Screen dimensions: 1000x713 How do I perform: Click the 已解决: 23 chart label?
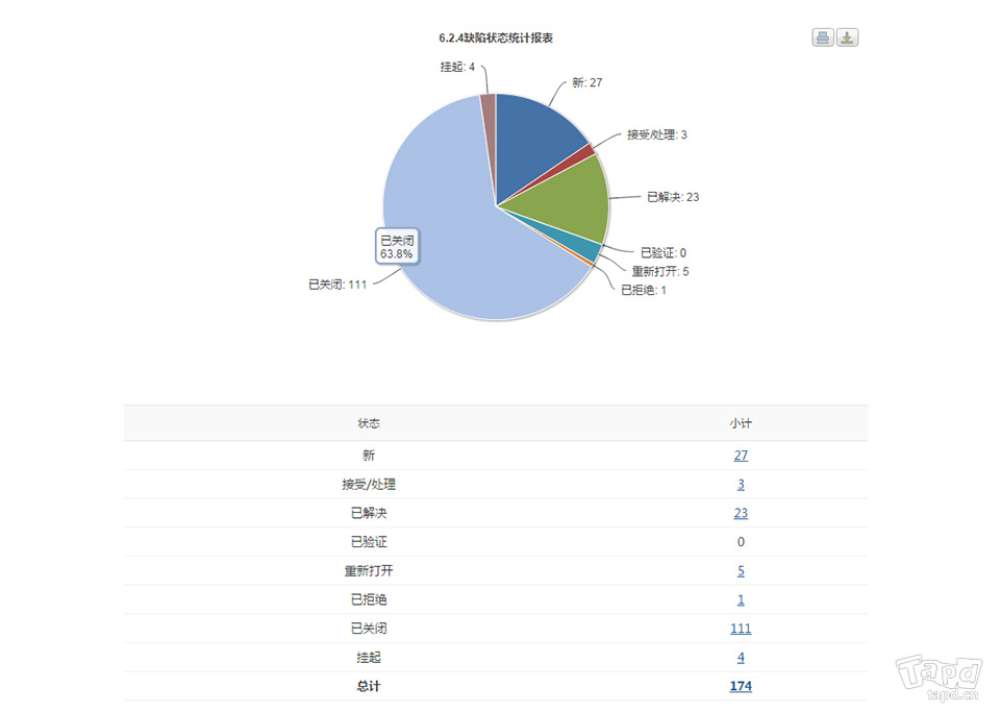673,197
